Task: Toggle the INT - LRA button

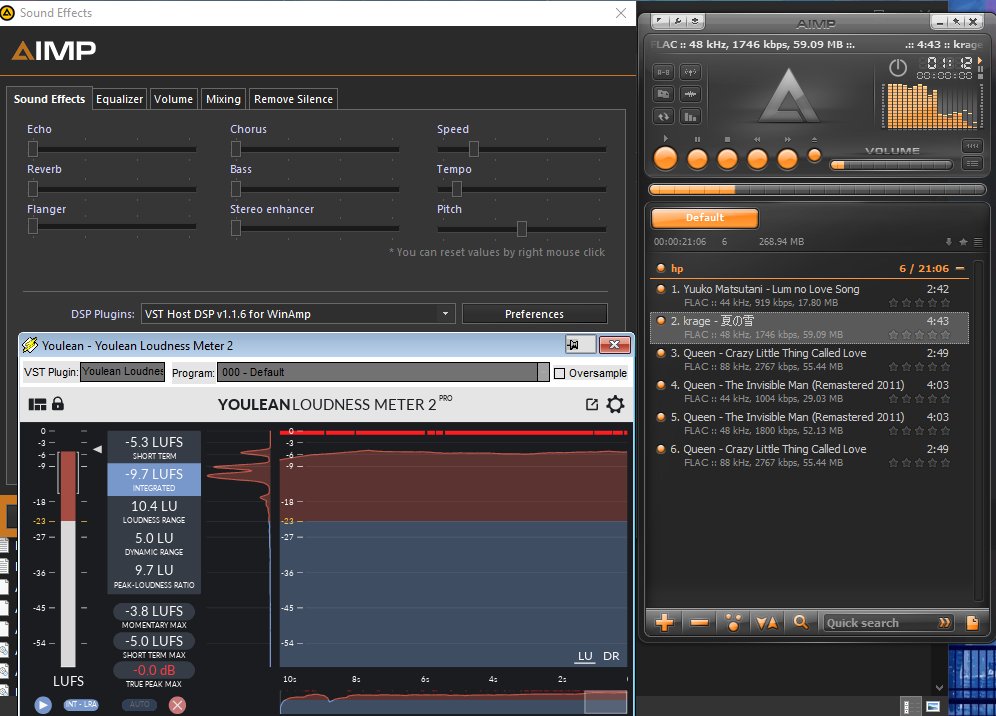Action: (x=81, y=705)
